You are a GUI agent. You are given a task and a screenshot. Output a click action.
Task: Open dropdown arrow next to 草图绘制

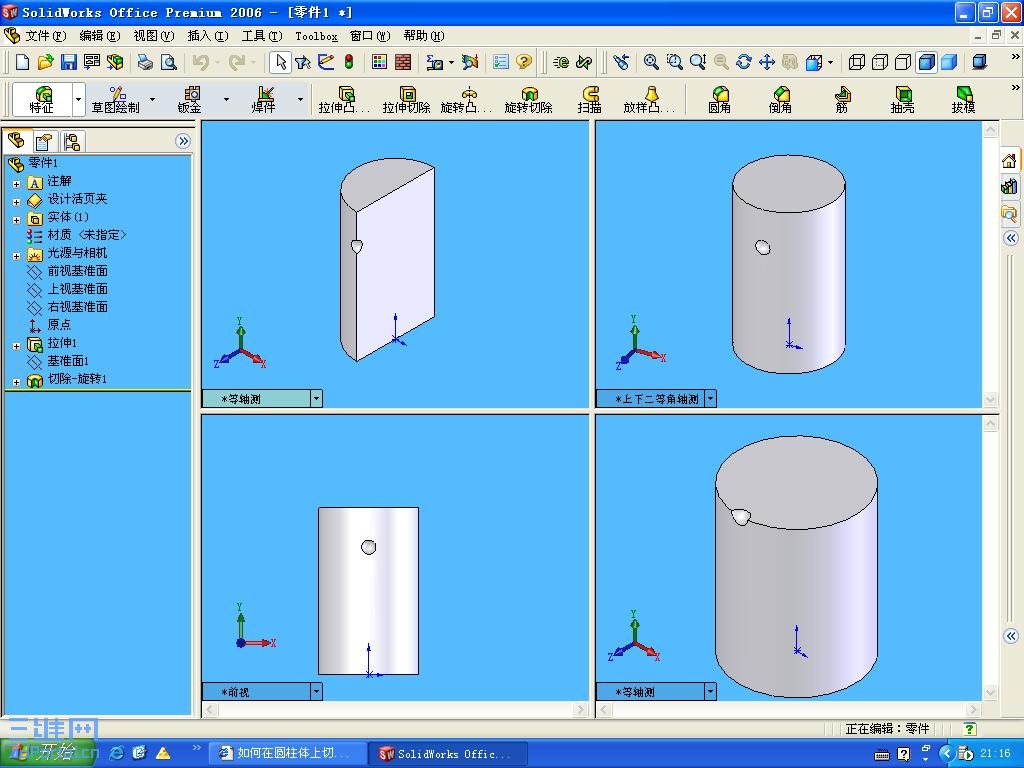[152, 99]
